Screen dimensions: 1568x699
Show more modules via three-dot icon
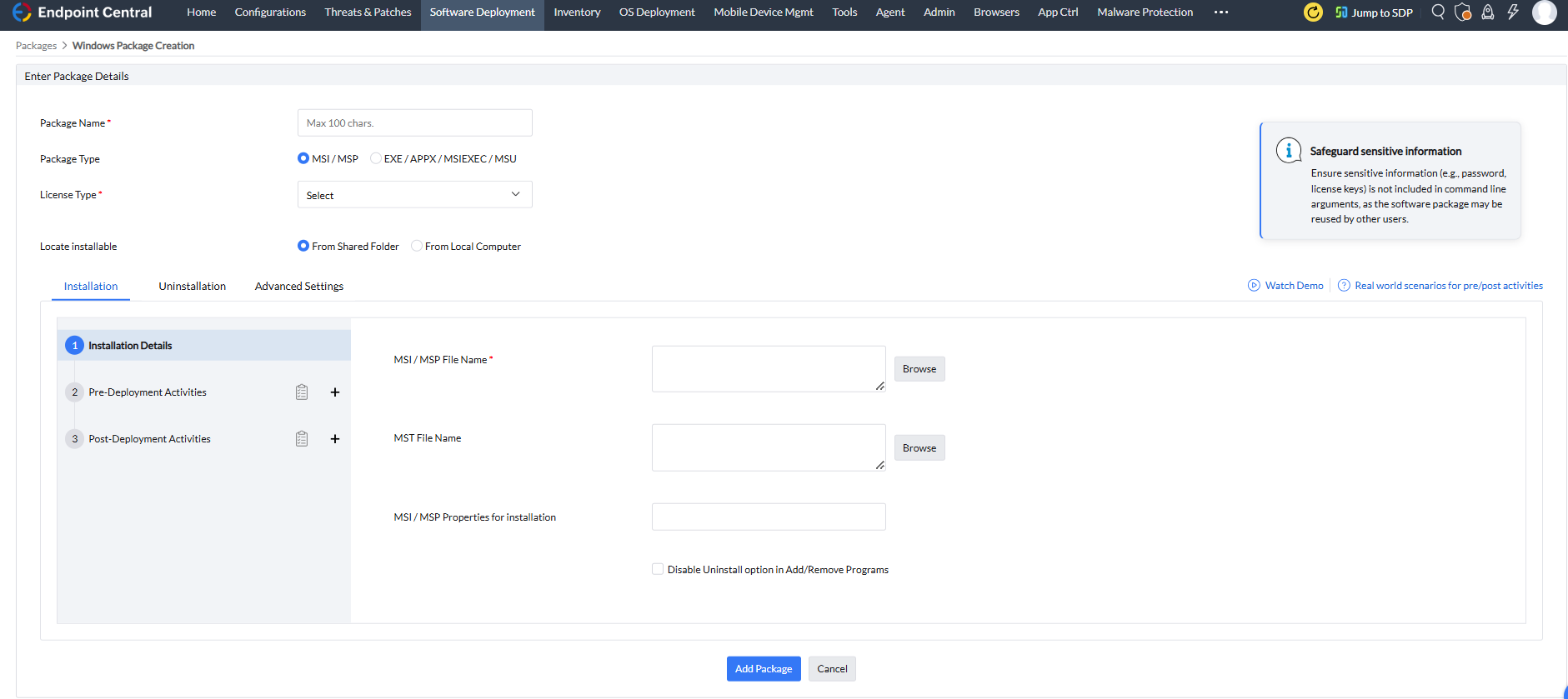pyautogui.click(x=1221, y=12)
